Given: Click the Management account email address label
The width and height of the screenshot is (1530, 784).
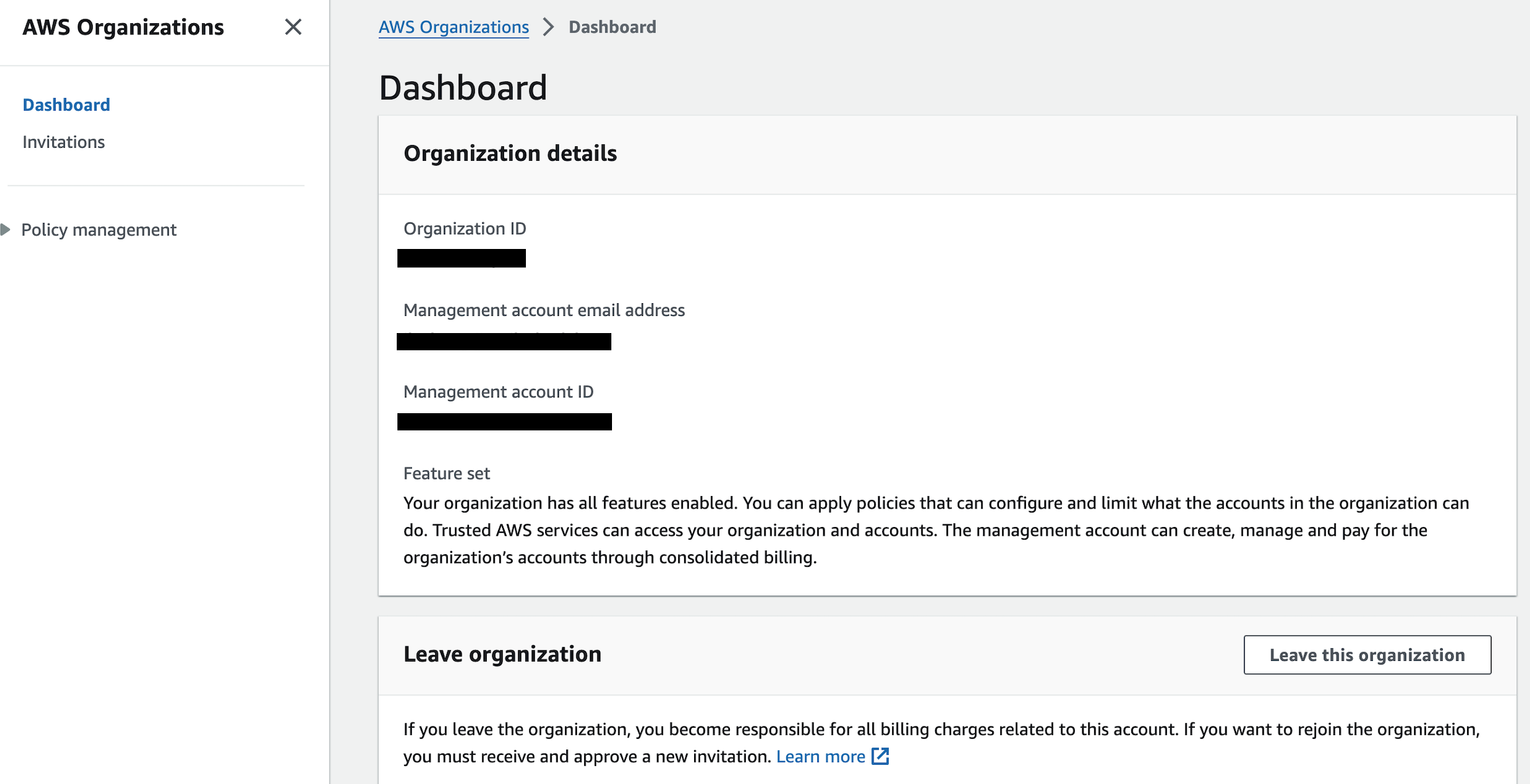Looking at the screenshot, I should (x=544, y=310).
